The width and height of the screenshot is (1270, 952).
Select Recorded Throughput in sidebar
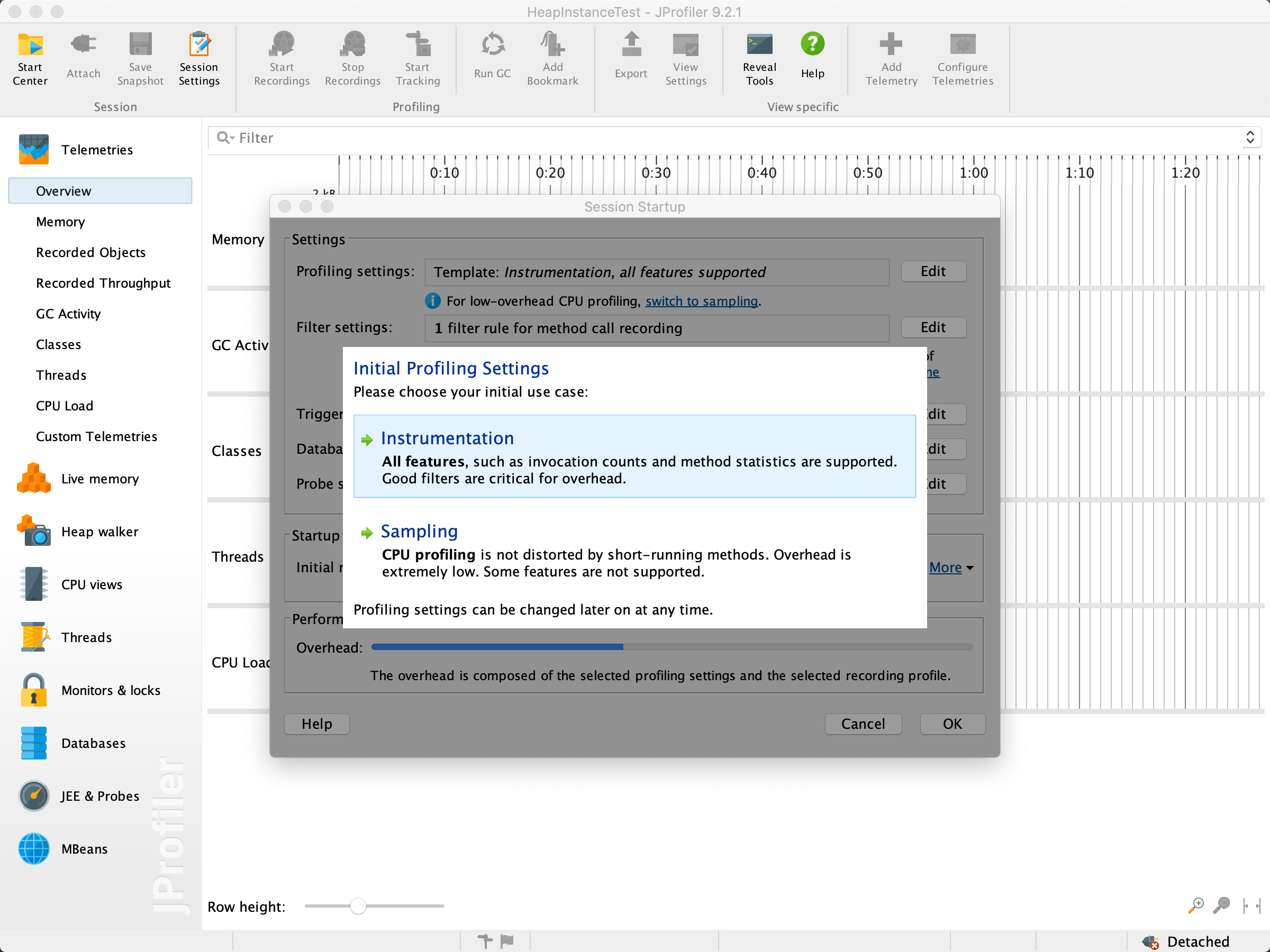point(103,283)
